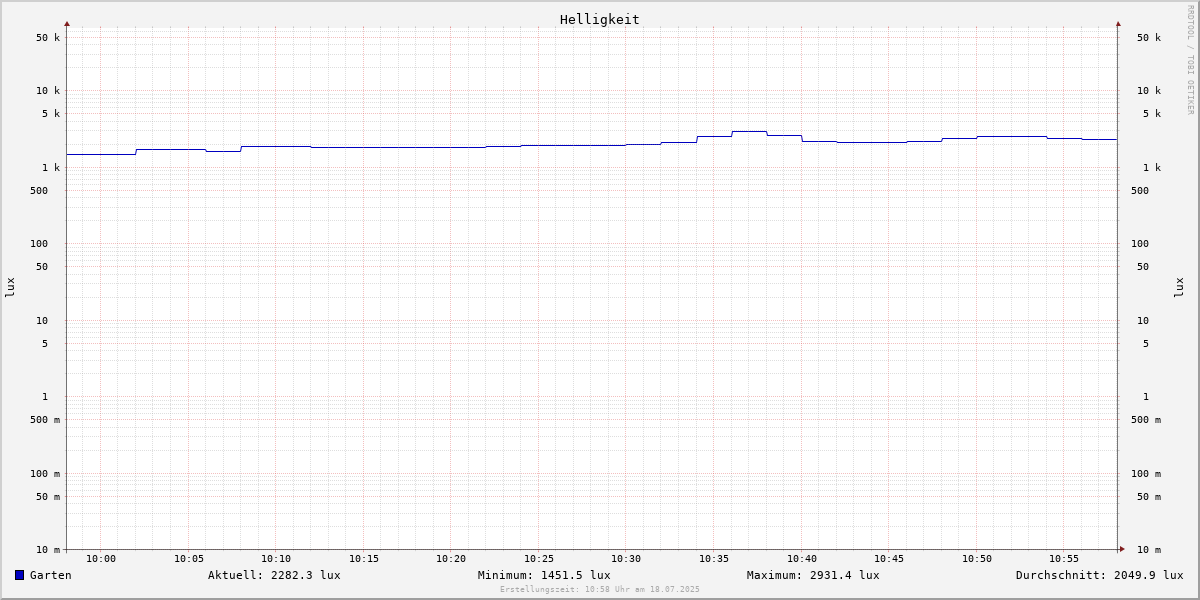Viewport: 1200px width, 600px height.
Task: Click the red arrow atop left y-axis
Action: (67, 23)
